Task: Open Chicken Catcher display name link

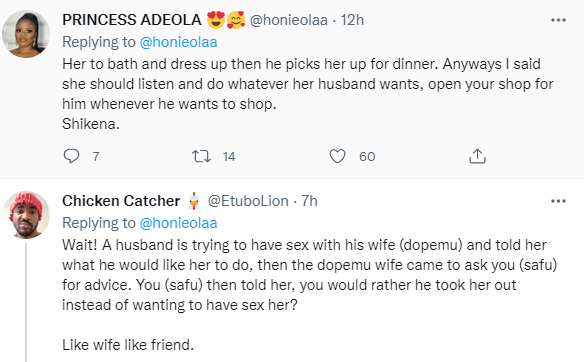Action: click(x=121, y=201)
